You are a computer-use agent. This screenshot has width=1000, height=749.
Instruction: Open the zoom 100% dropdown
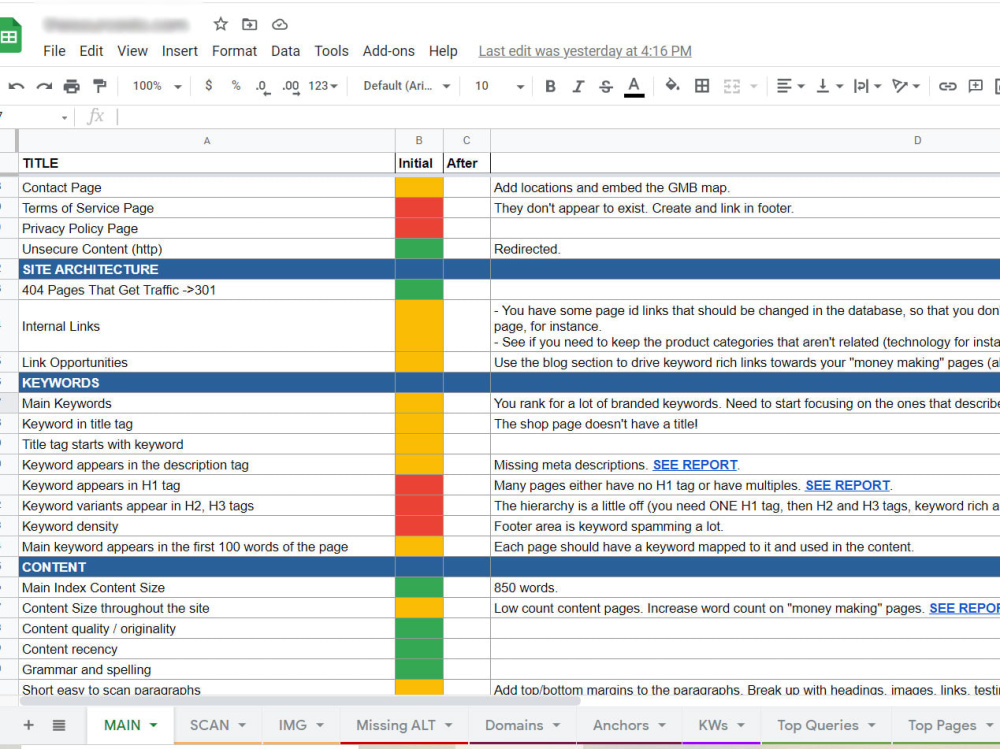157,85
